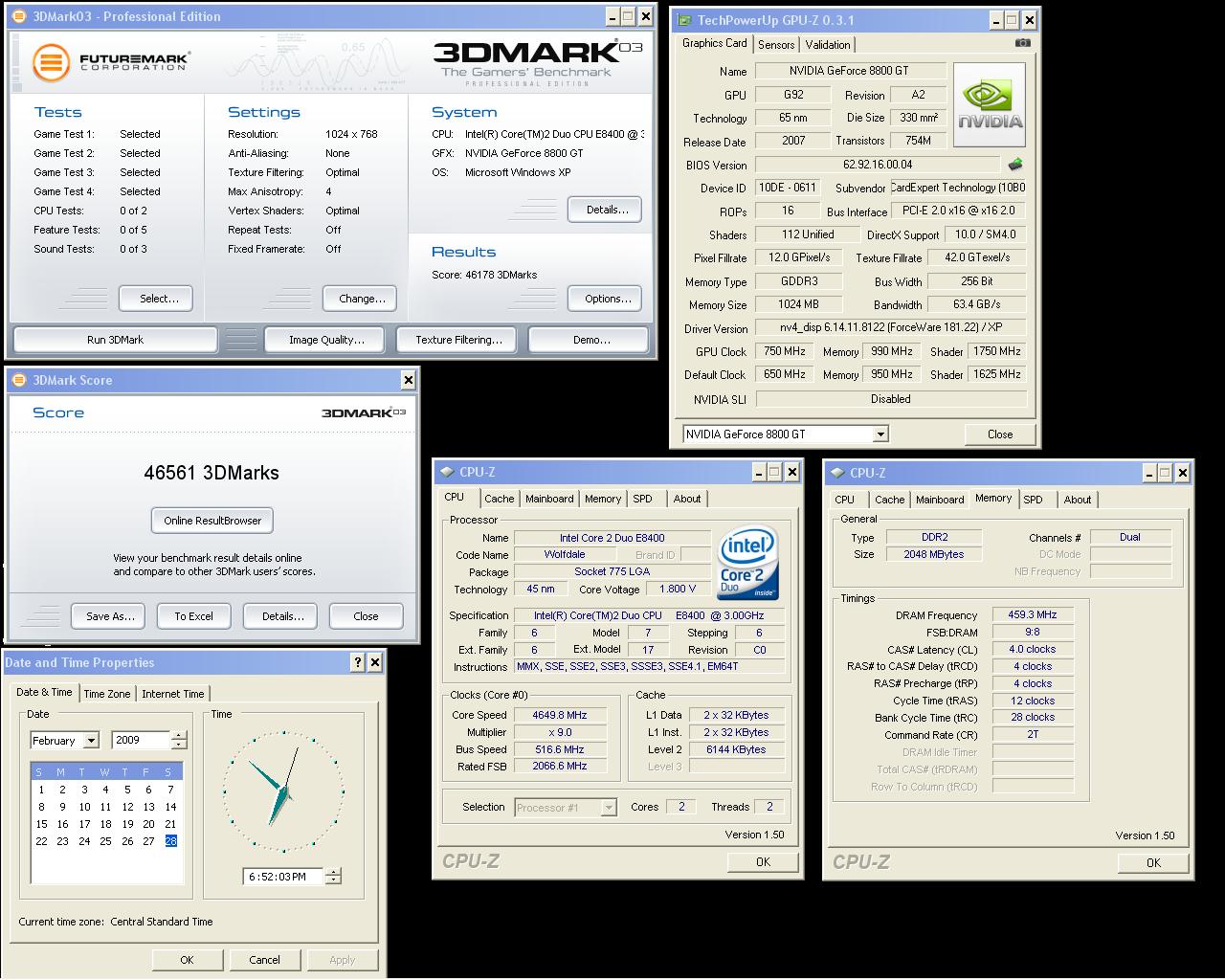Open the Graphics Card tab in GPU-Z
Screen dimensions: 1225x980
pos(715,43)
